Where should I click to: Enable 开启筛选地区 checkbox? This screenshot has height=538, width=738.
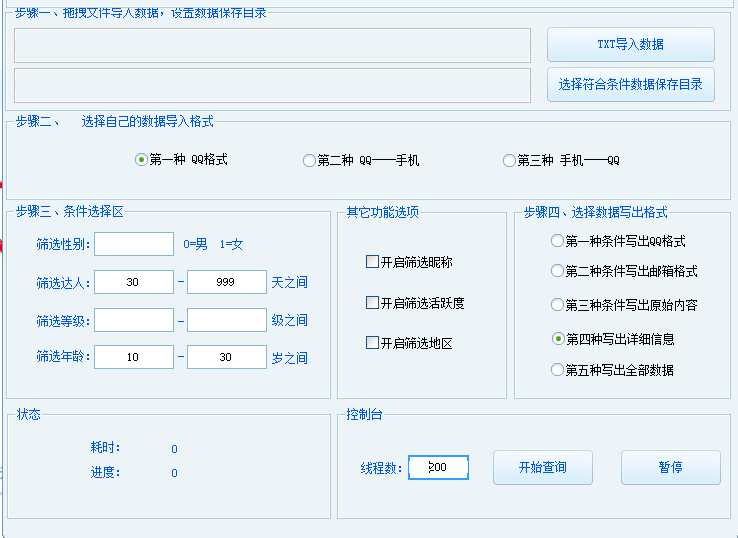point(409,343)
